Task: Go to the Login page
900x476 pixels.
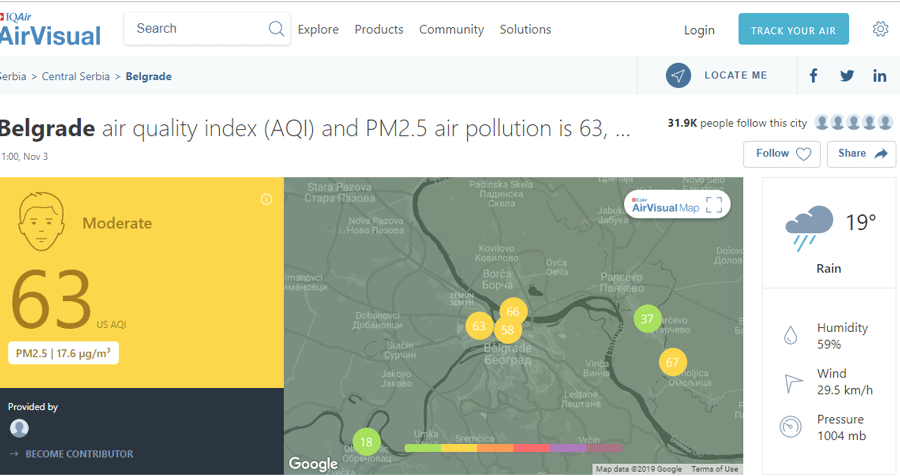Action: coord(699,30)
